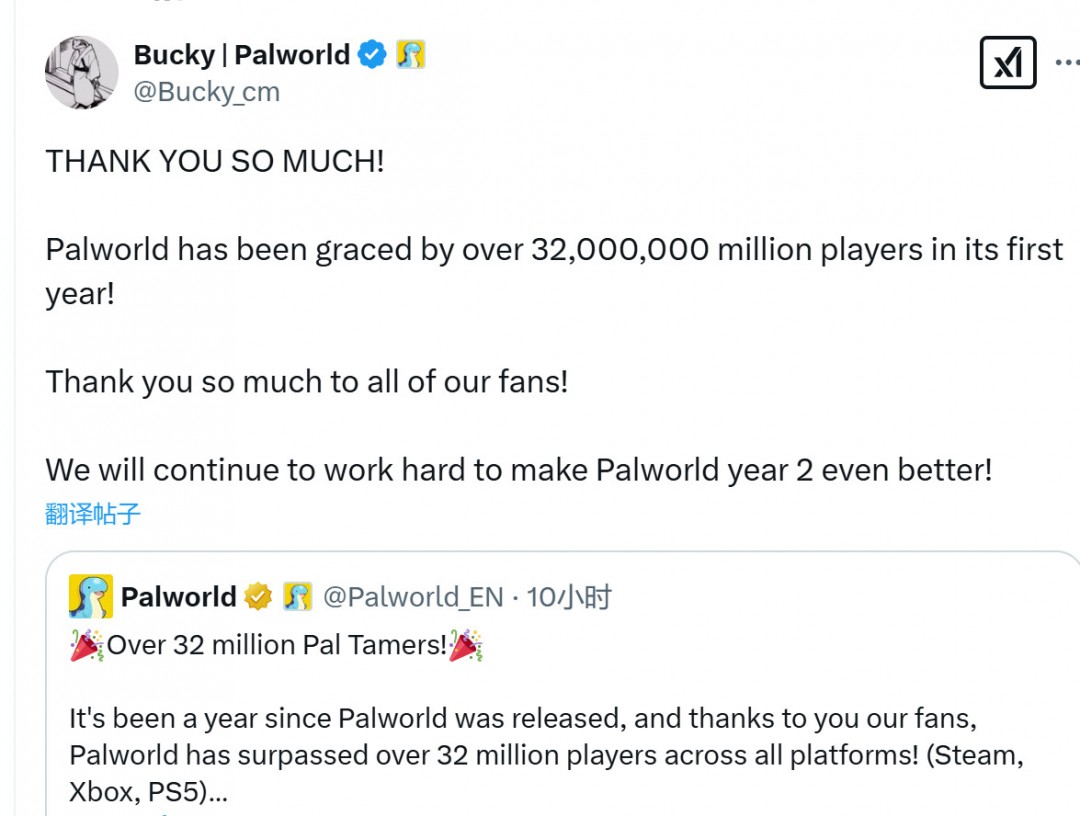Expand the post's more options ellipsis menu
The height and width of the screenshot is (816, 1080).
tap(1067, 63)
